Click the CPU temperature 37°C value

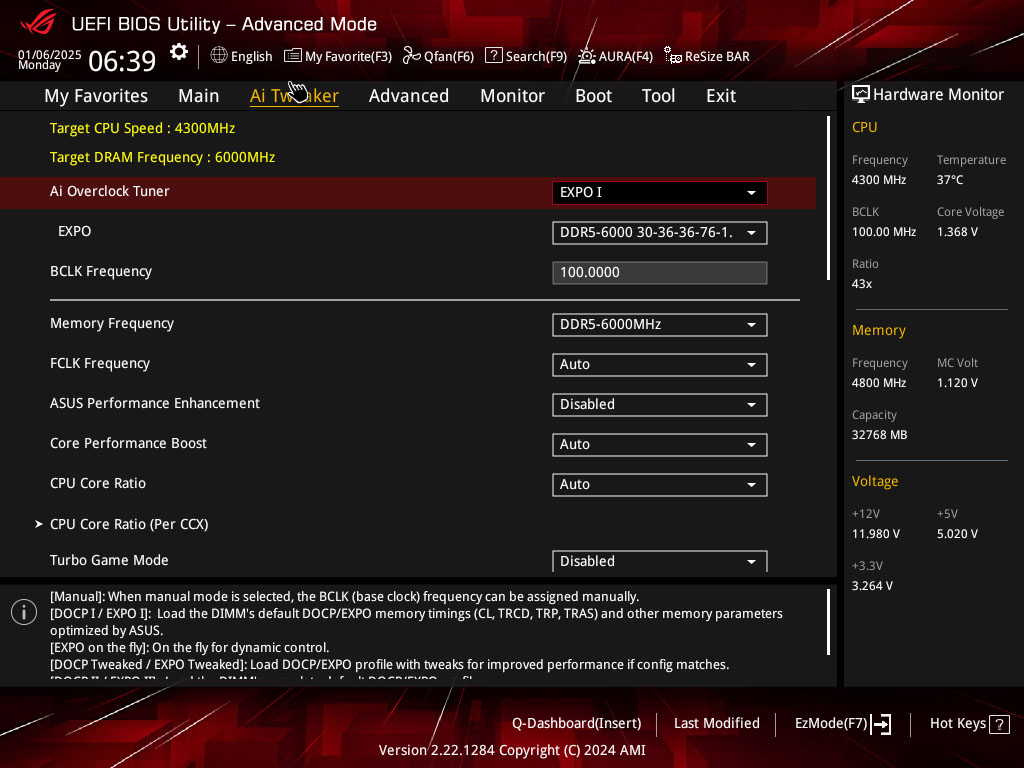click(x=950, y=180)
